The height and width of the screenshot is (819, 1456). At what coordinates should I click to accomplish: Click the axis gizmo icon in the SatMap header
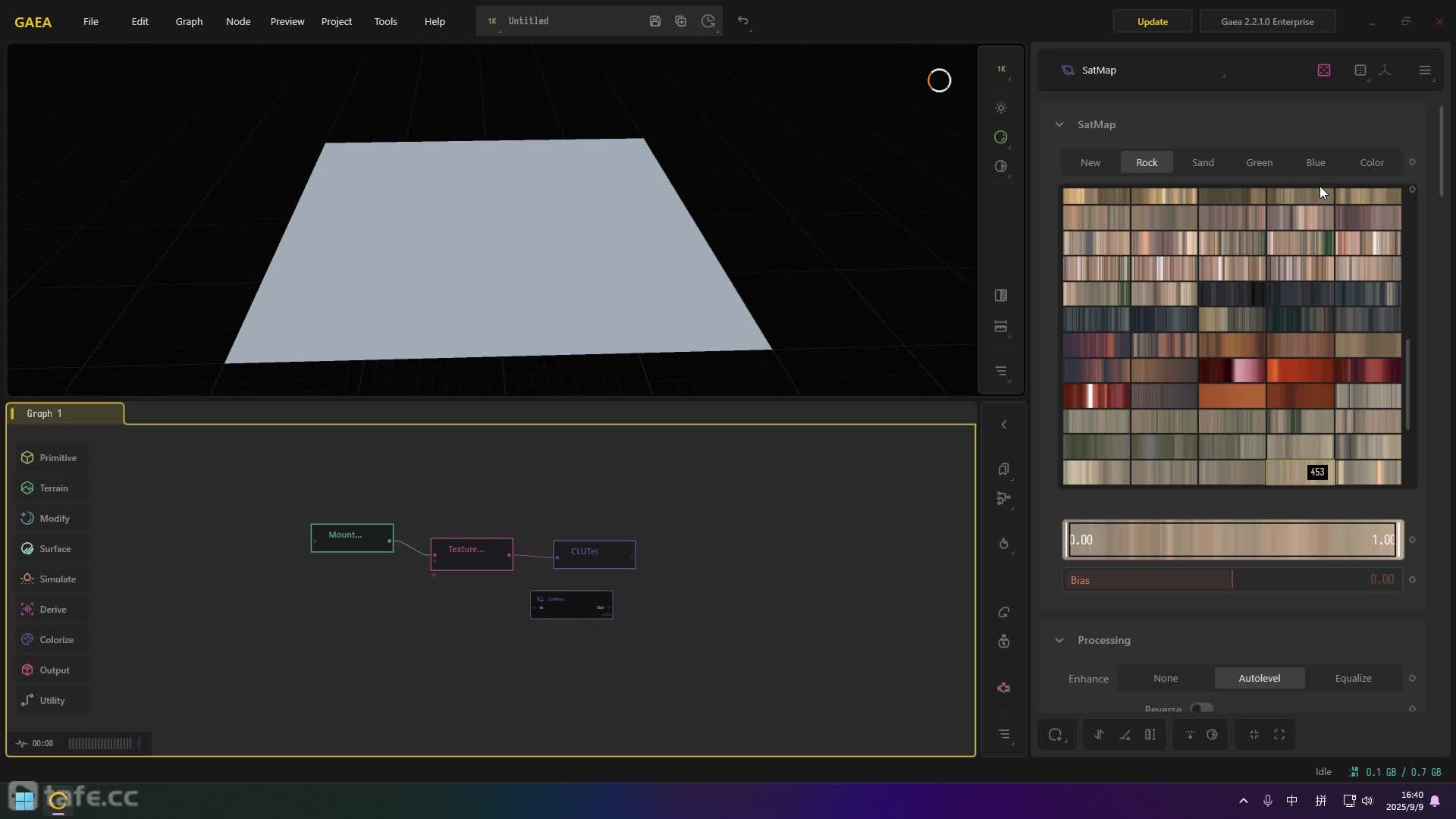1385,70
